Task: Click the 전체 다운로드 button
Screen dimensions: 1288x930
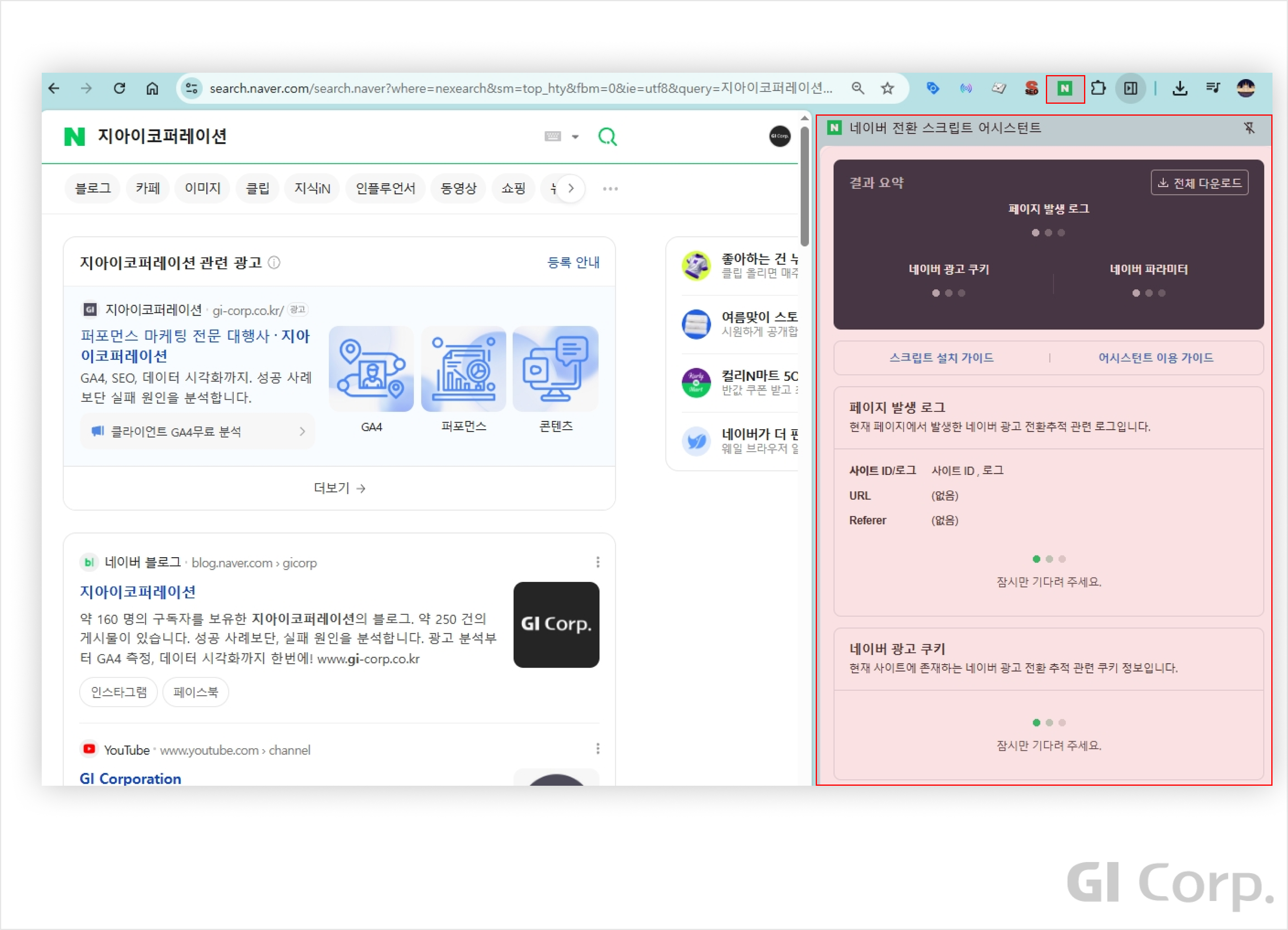Action: tap(1199, 183)
